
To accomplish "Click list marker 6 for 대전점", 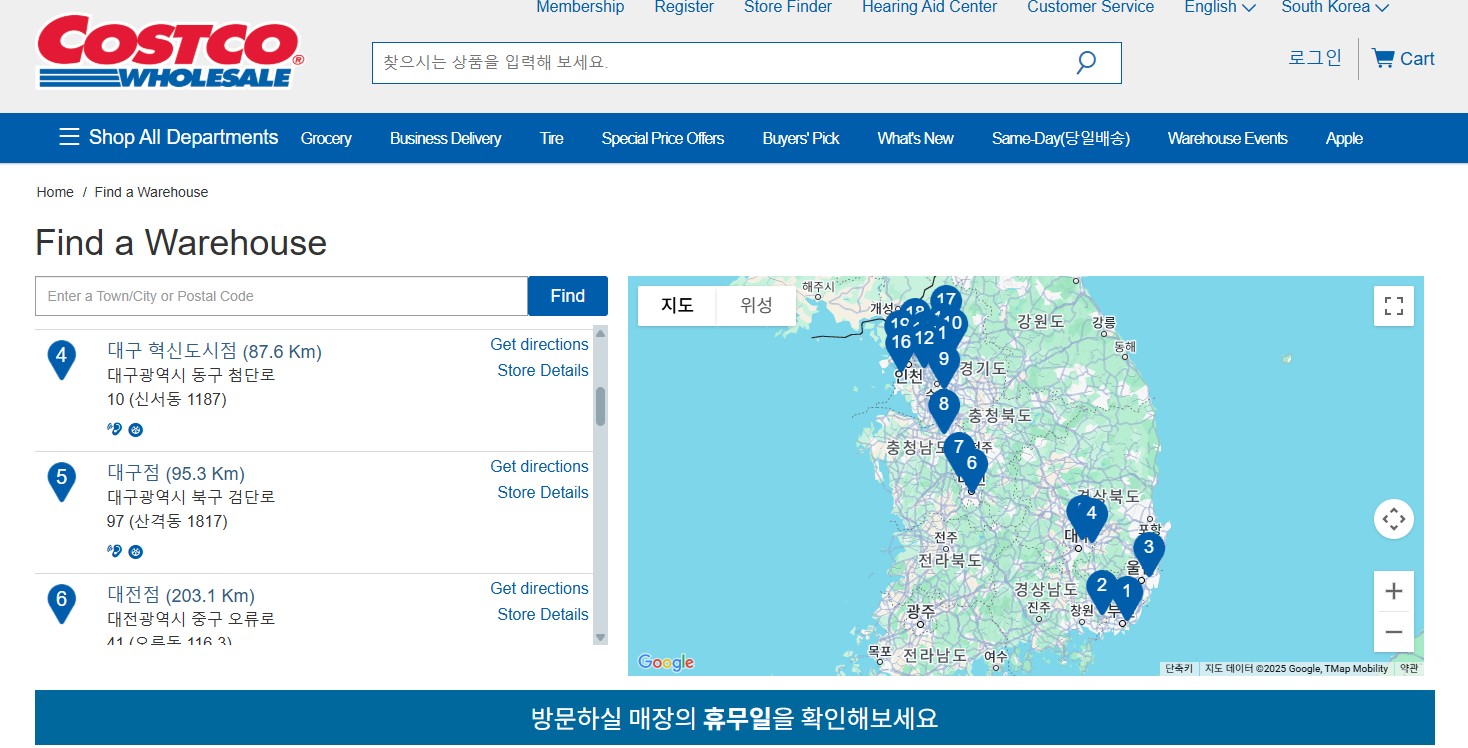I will (62, 603).
